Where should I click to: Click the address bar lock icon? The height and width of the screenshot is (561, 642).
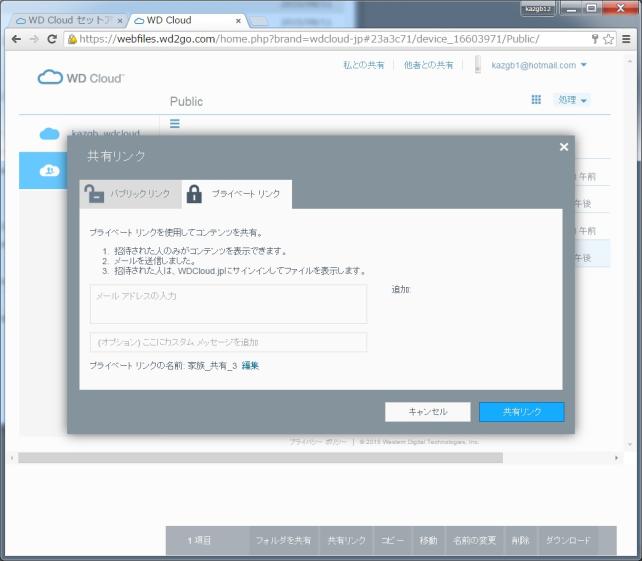[x=72, y=39]
